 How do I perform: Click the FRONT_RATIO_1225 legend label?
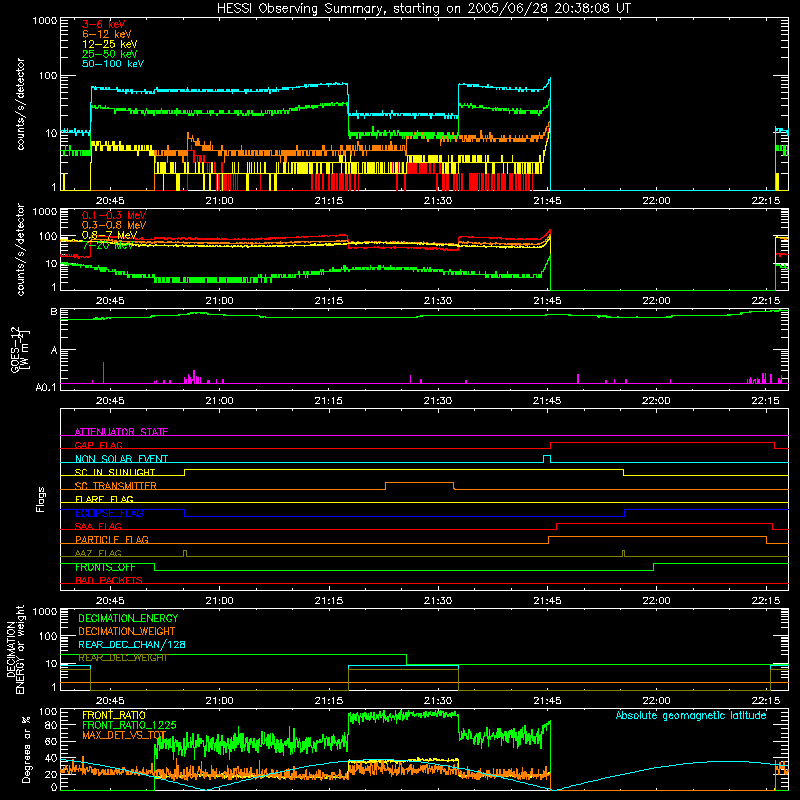[x=129, y=725]
